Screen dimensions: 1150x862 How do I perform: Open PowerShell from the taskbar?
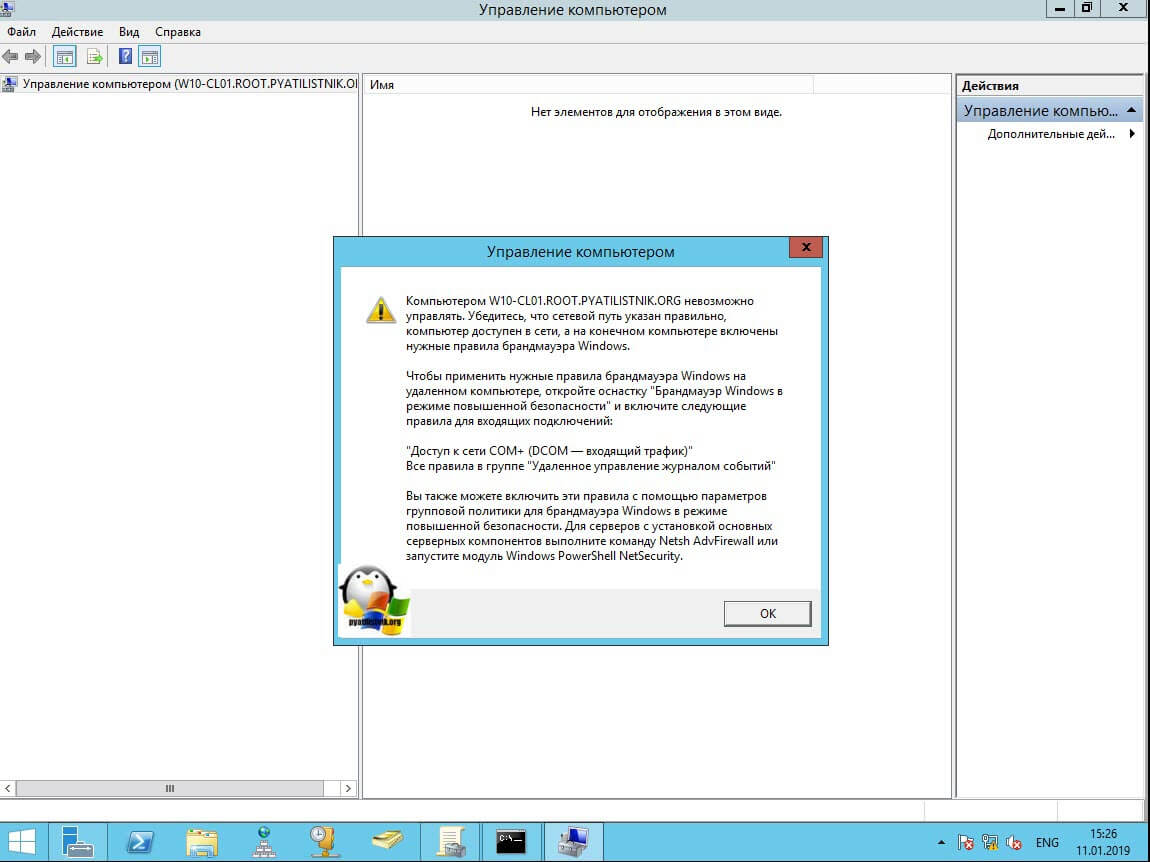click(x=139, y=840)
